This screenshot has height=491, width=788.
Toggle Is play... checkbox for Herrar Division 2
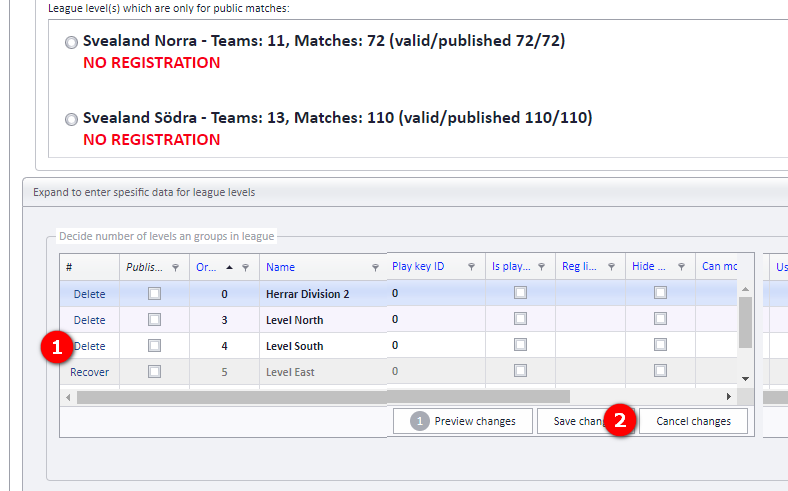(x=520, y=292)
